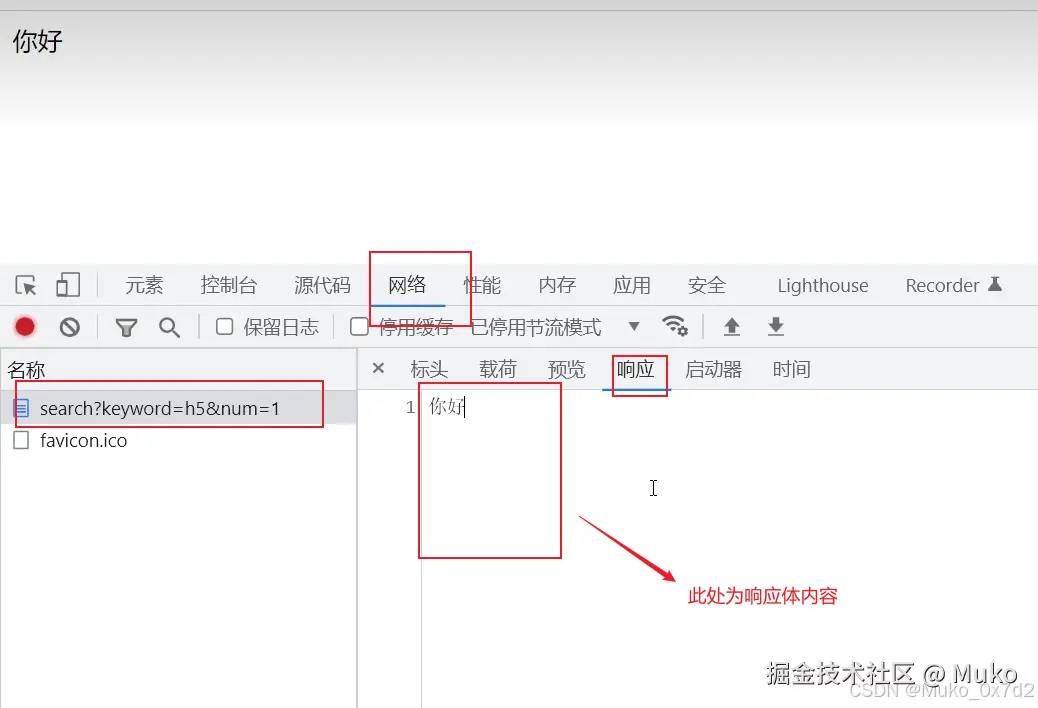The width and height of the screenshot is (1038, 708).
Task: Check the checkbox next to favicon.ico
Action: point(20,440)
